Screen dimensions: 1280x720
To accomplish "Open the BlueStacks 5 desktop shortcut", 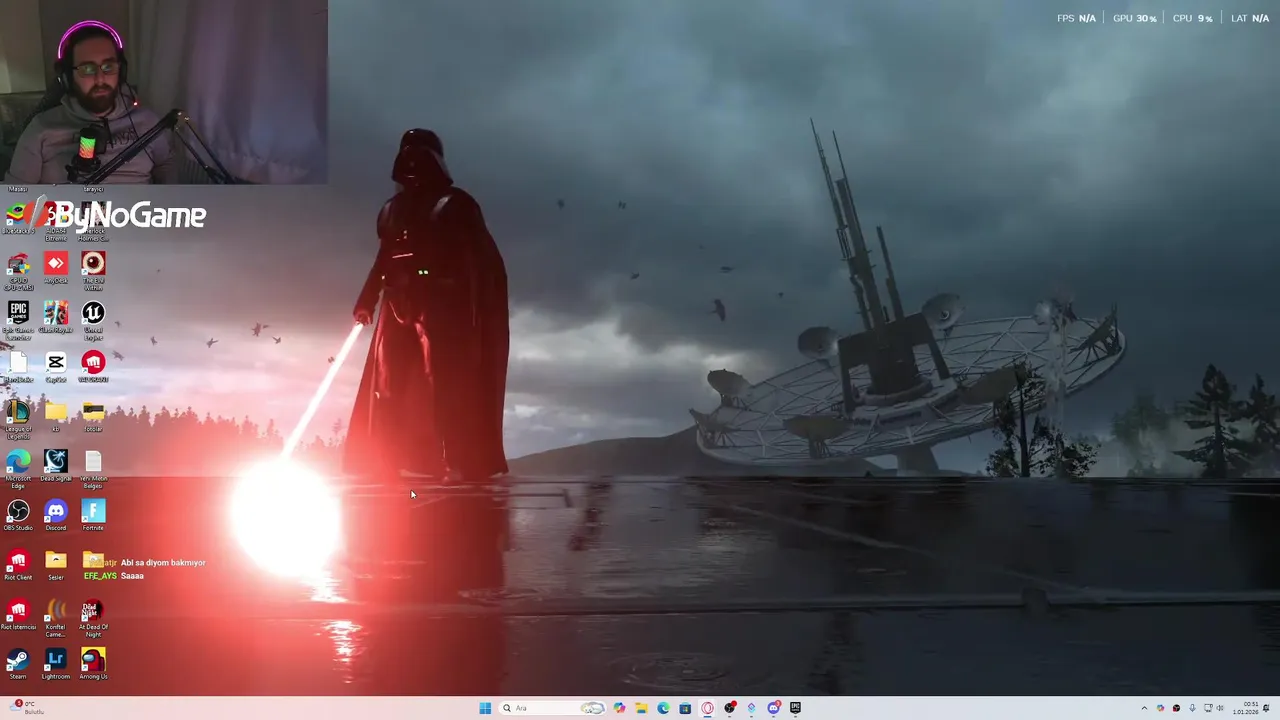I will tap(18, 218).
